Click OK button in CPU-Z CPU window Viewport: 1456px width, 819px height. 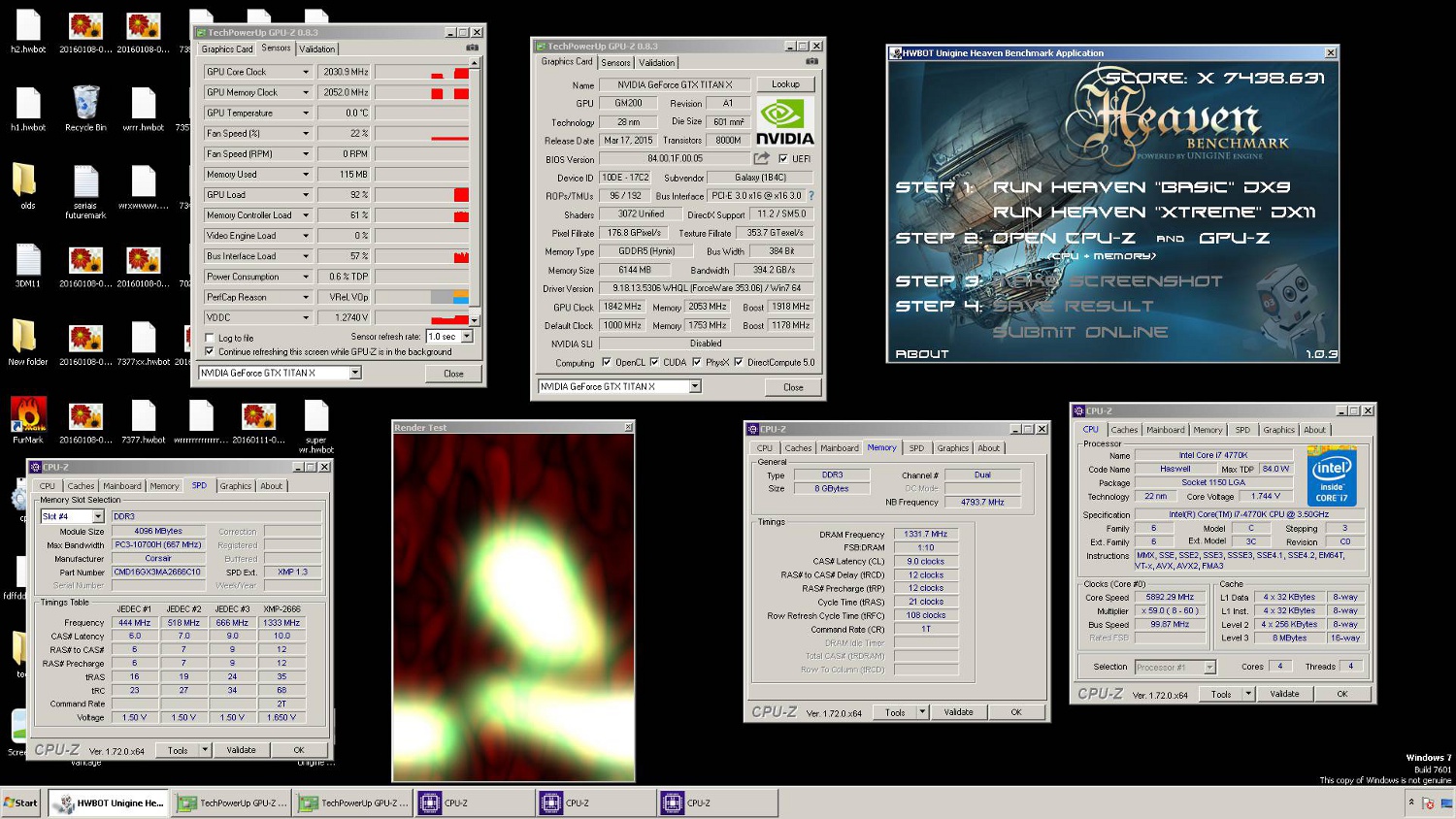point(1341,694)
